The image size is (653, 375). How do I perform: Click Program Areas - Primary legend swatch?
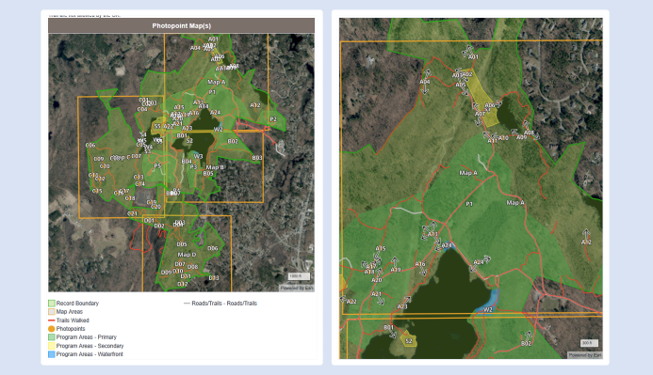pos(51,337)
